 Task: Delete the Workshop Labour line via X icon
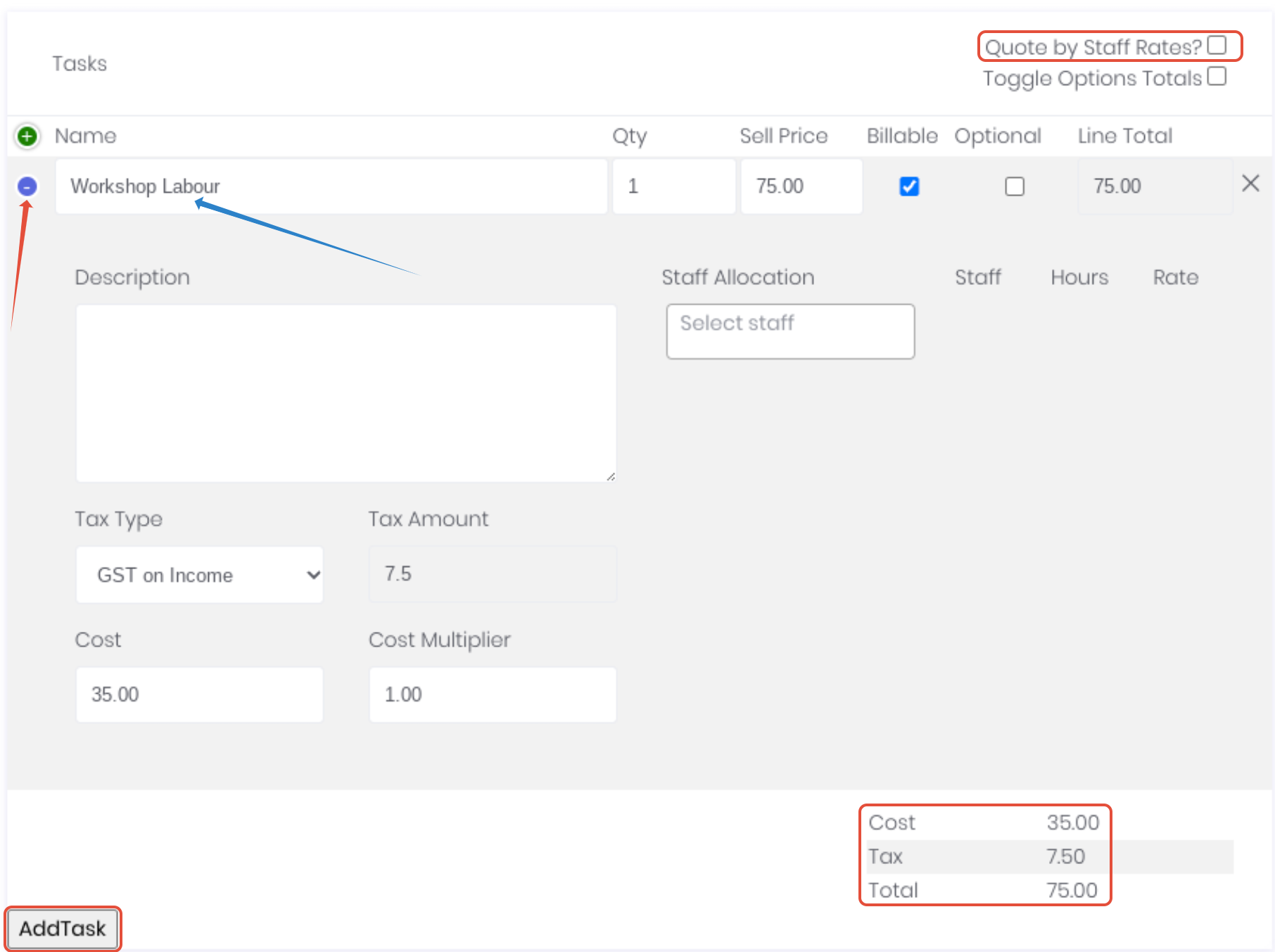1251,184
